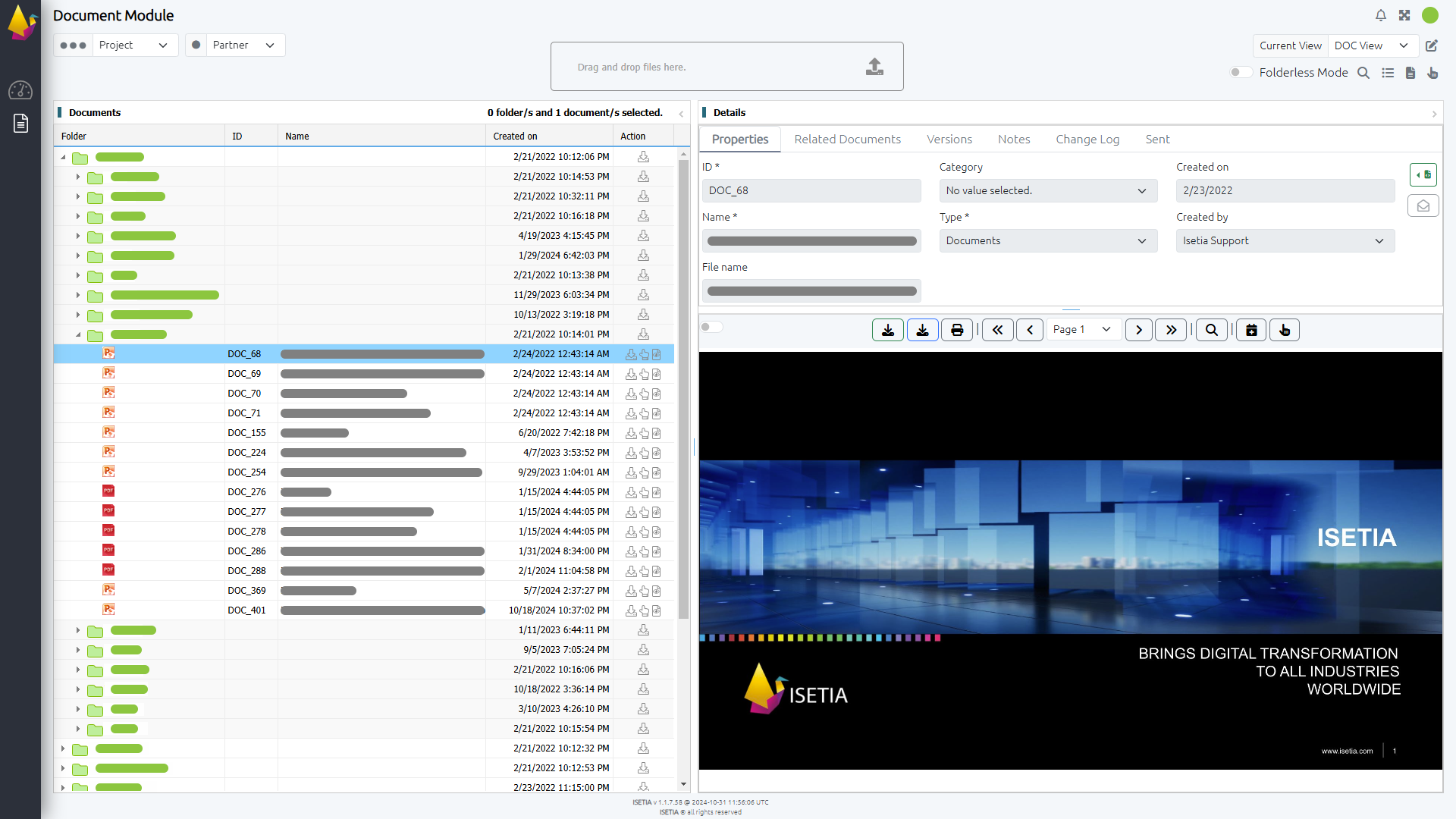Open the notifications bell

point(1381,15)
